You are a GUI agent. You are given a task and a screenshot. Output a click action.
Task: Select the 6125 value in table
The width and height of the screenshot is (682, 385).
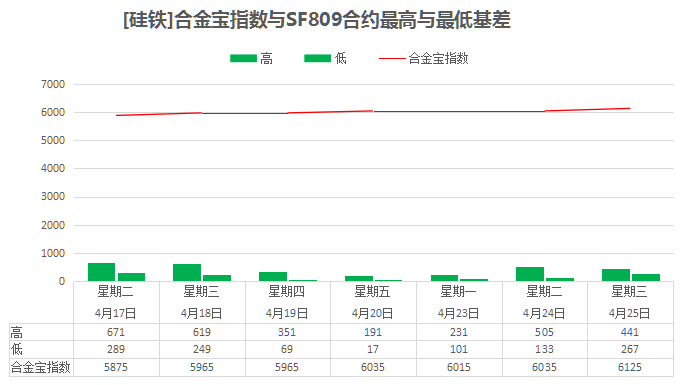coord(630,367)
